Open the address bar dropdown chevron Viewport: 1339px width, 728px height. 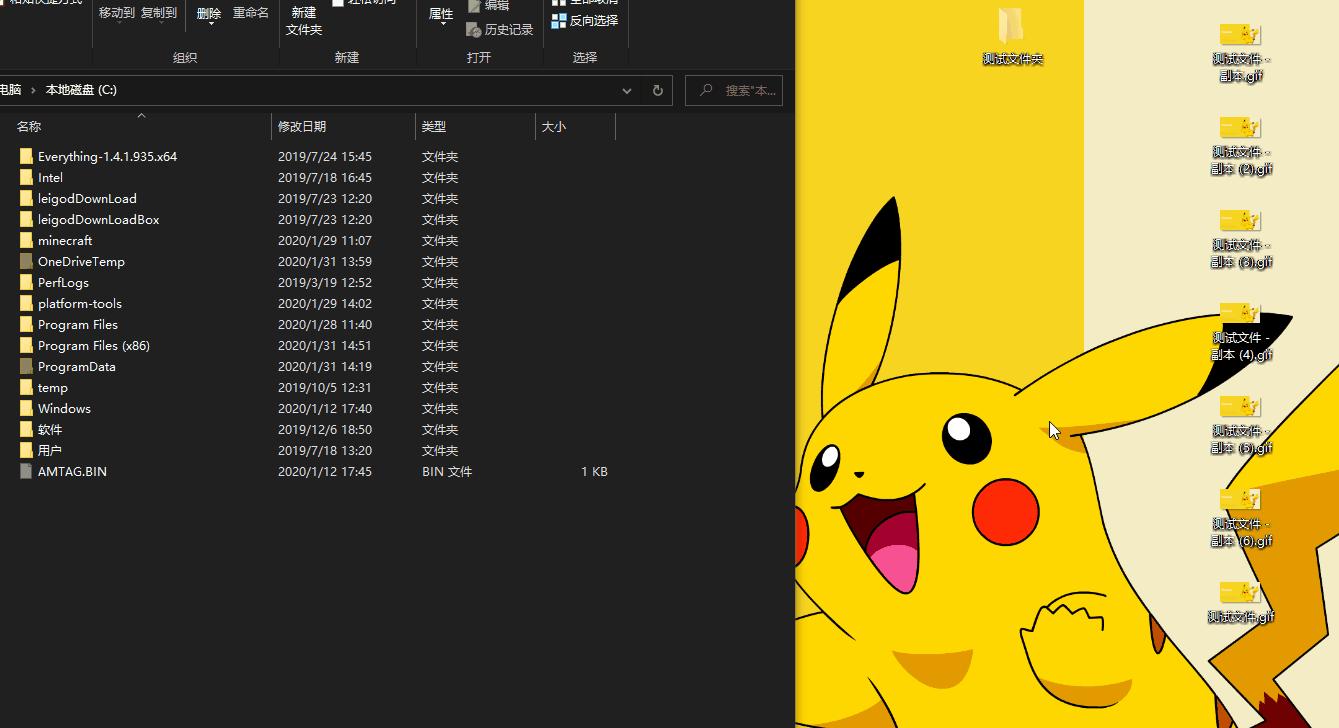(x=626, y=90)
